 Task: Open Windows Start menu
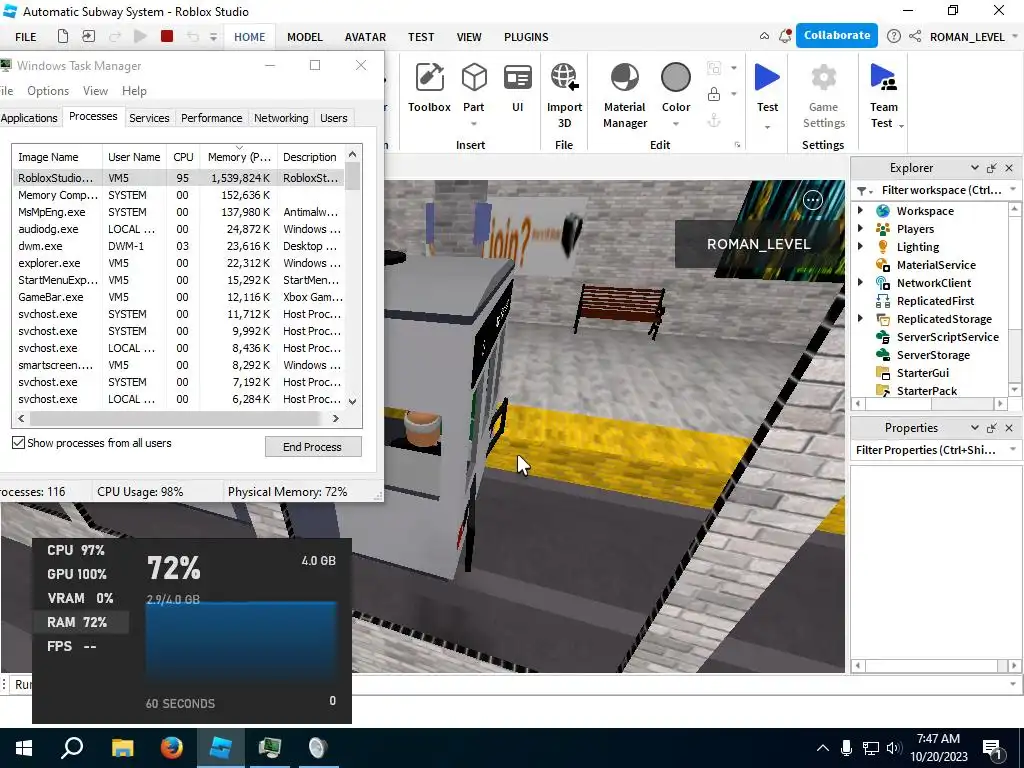click(24, 748)
